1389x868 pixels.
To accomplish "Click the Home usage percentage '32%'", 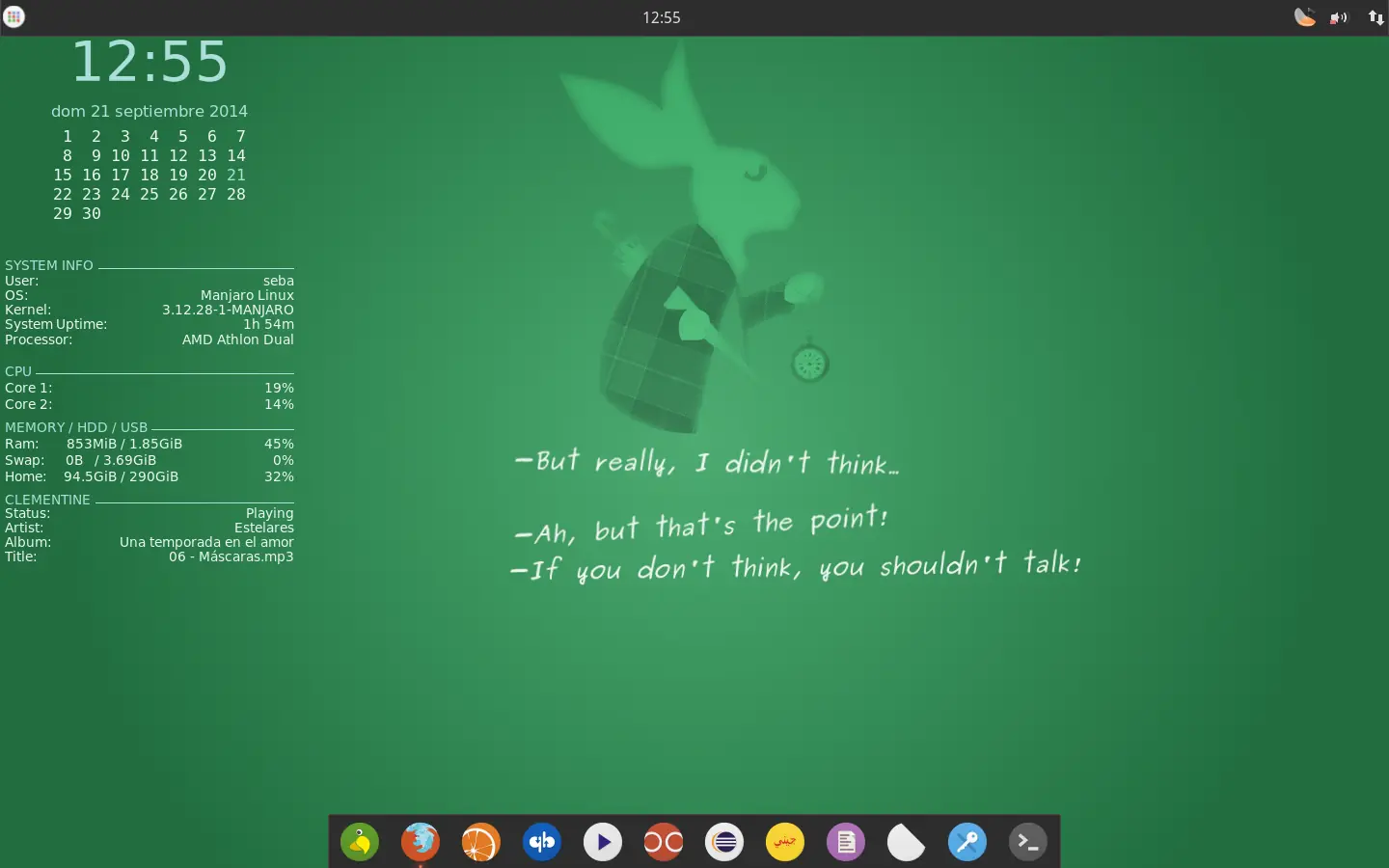I will pos(279,476).
